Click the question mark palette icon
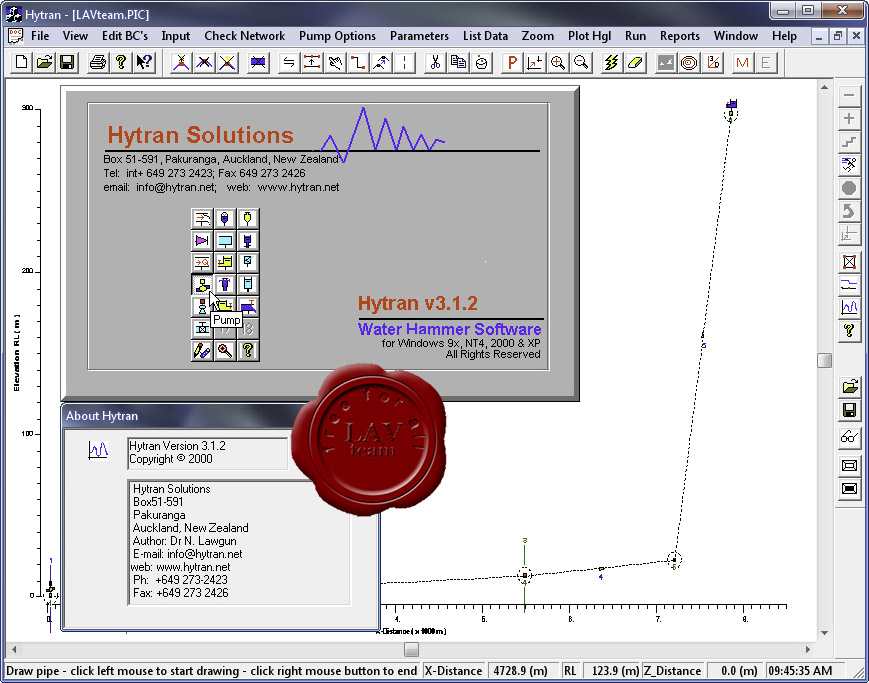Image resolution: width=869 pixels, height=683 pixels. pos(248,351)
